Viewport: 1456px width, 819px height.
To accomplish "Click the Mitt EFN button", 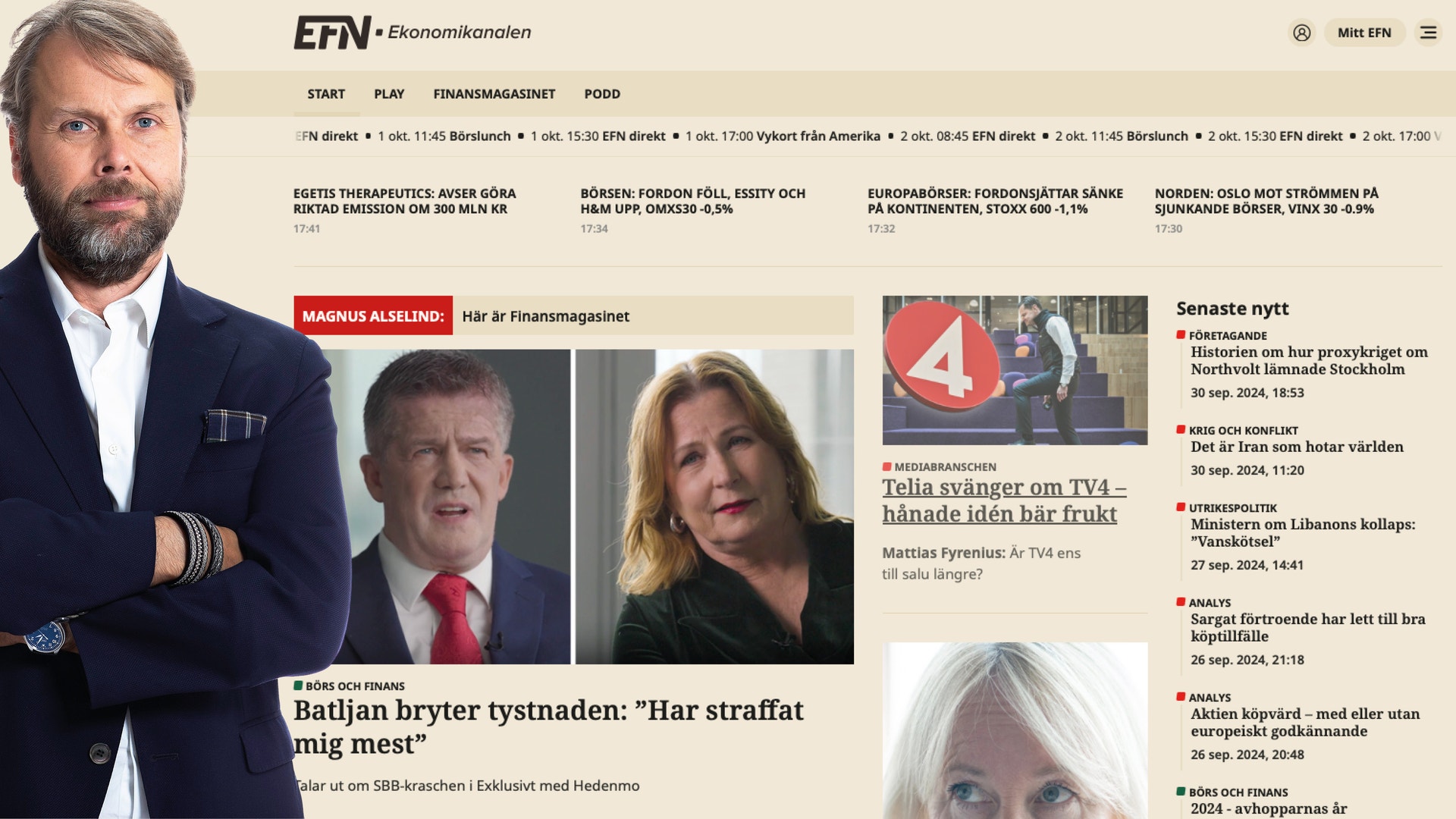I will coord(1364,33).
